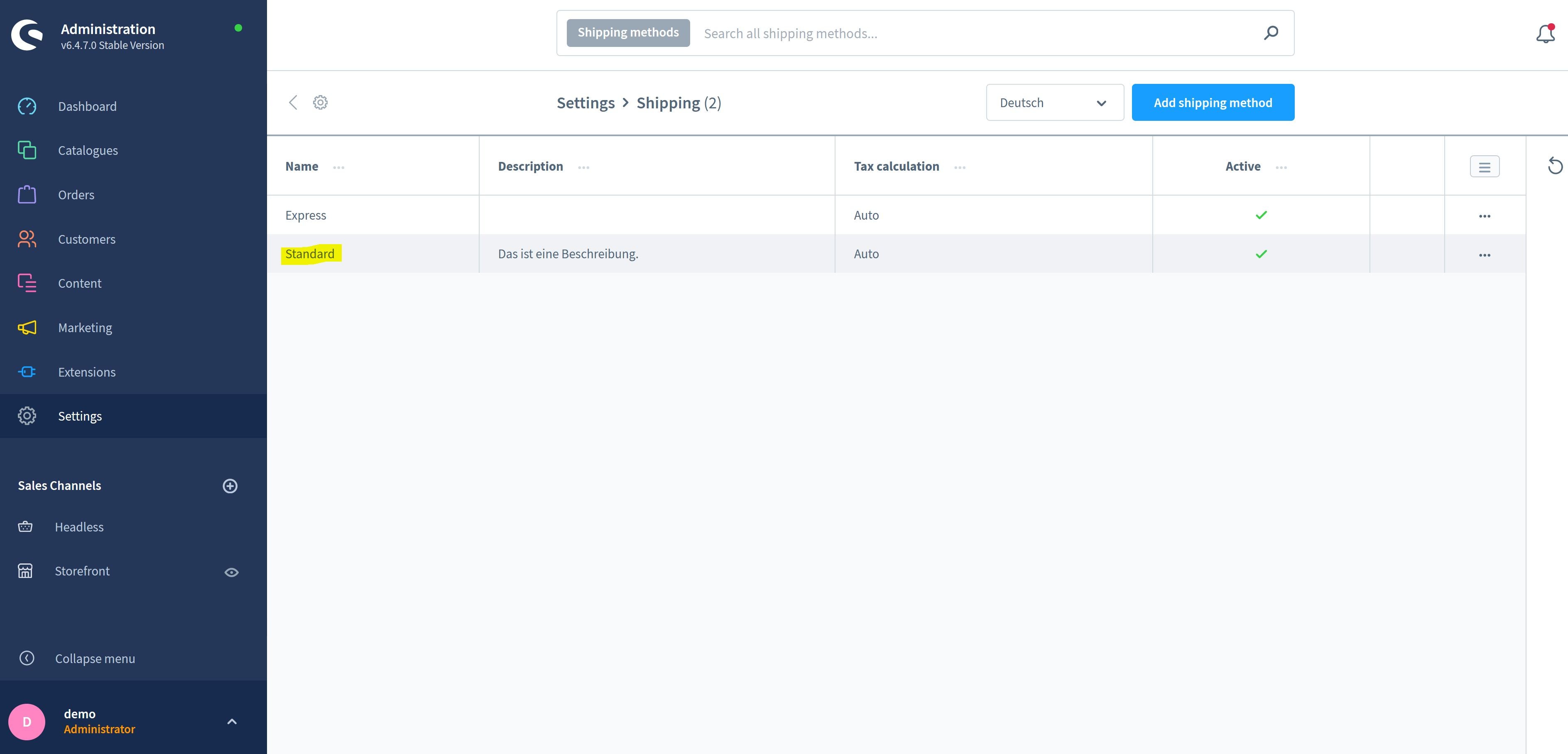This screenshot has width=1568, height=754.
Task: Click the Collapse menu arrow icon
Action: pyautogui.click(x=27, y=658)
